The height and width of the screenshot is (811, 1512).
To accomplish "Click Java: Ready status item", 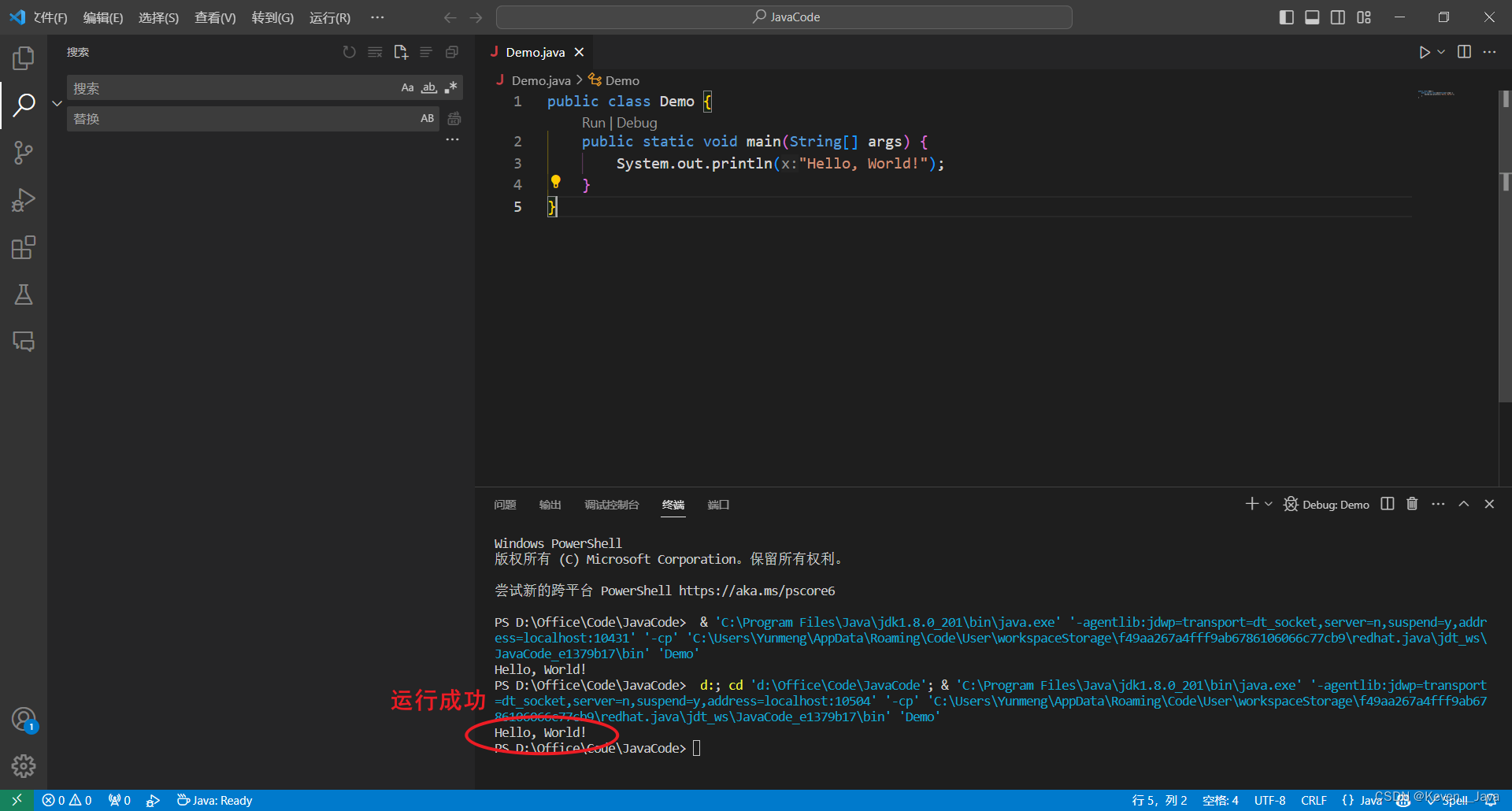I will click(x=215, y=800).
